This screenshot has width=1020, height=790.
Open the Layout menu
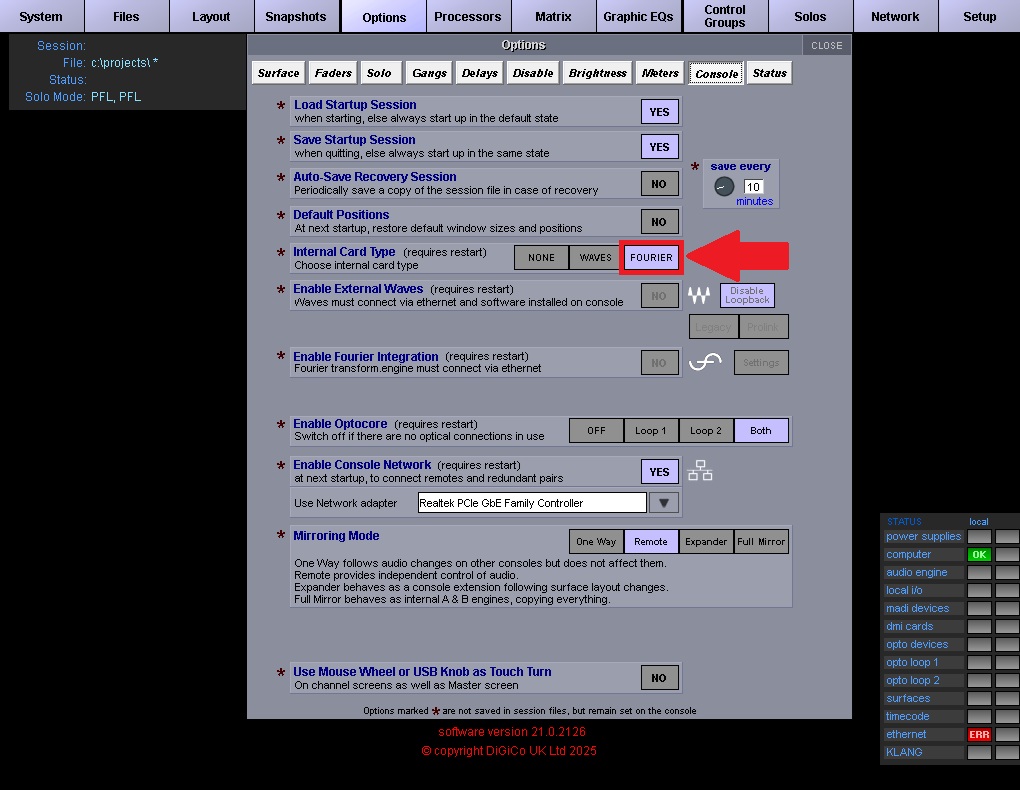point(211,16)
